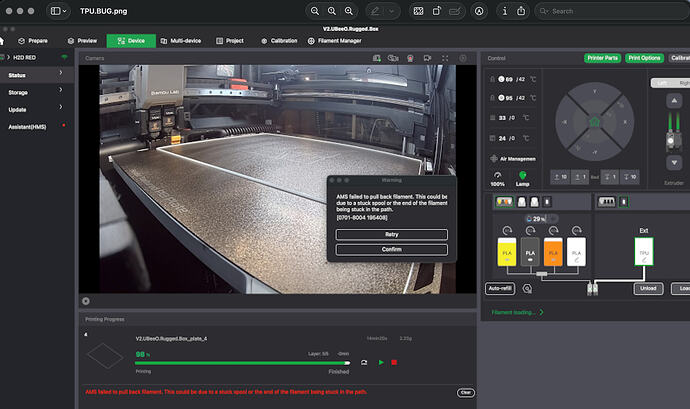
Task: Open Preview info inspector icon
Action: 505,11
